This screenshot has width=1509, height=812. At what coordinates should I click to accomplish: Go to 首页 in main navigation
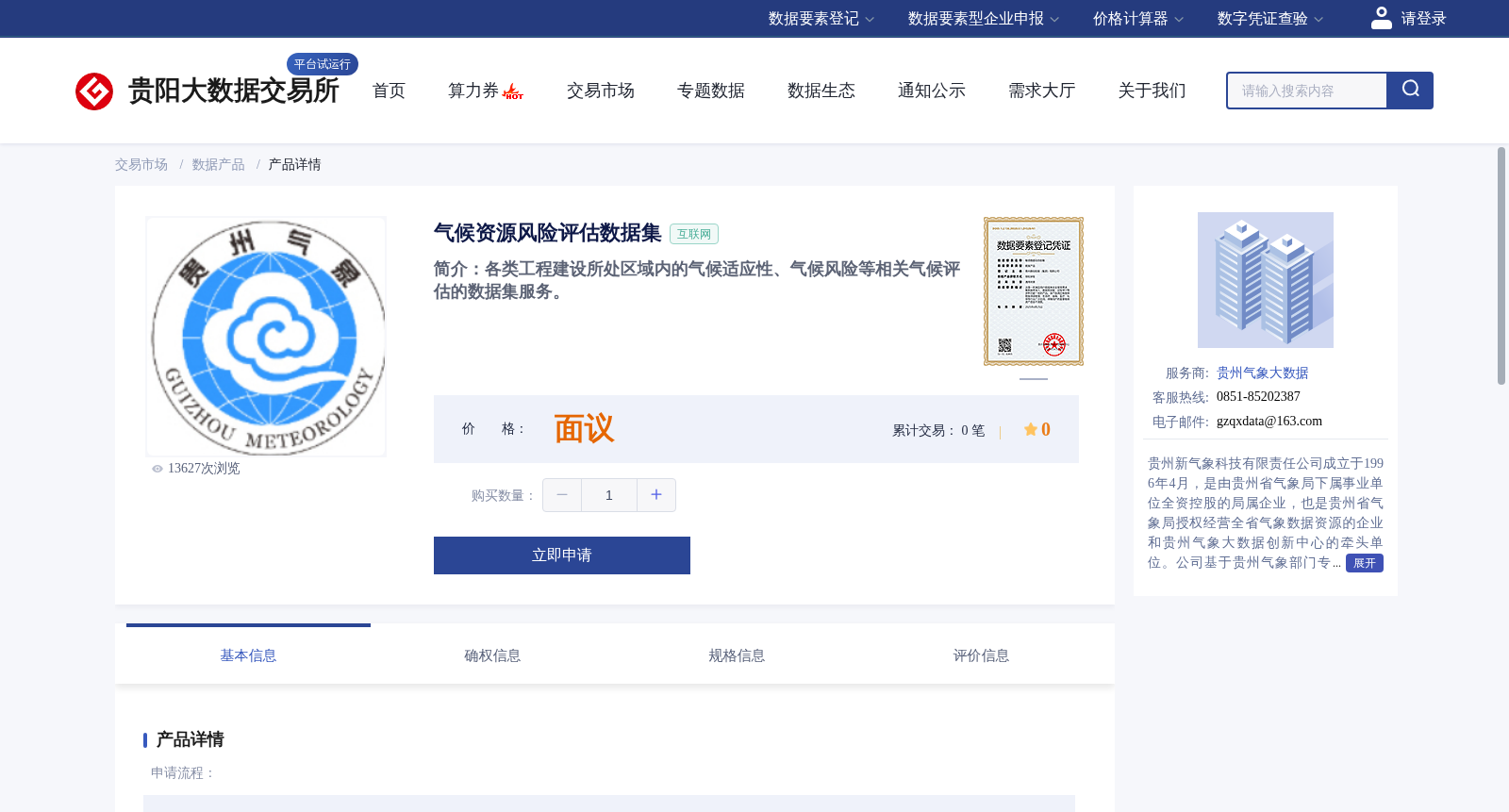coord(389,91)
